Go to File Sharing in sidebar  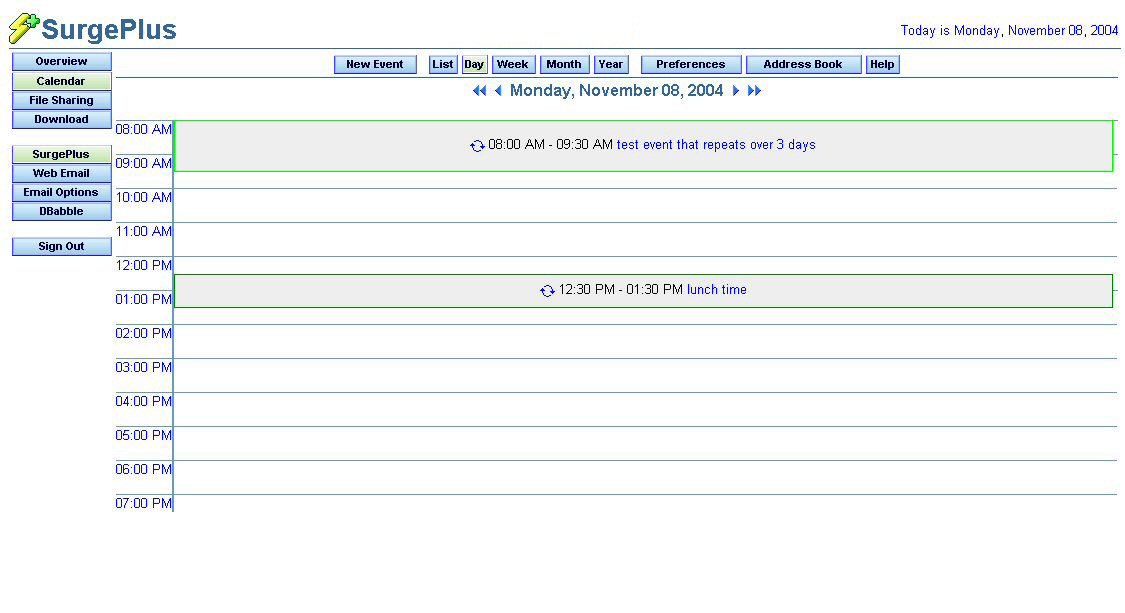[x=61, y=101]
